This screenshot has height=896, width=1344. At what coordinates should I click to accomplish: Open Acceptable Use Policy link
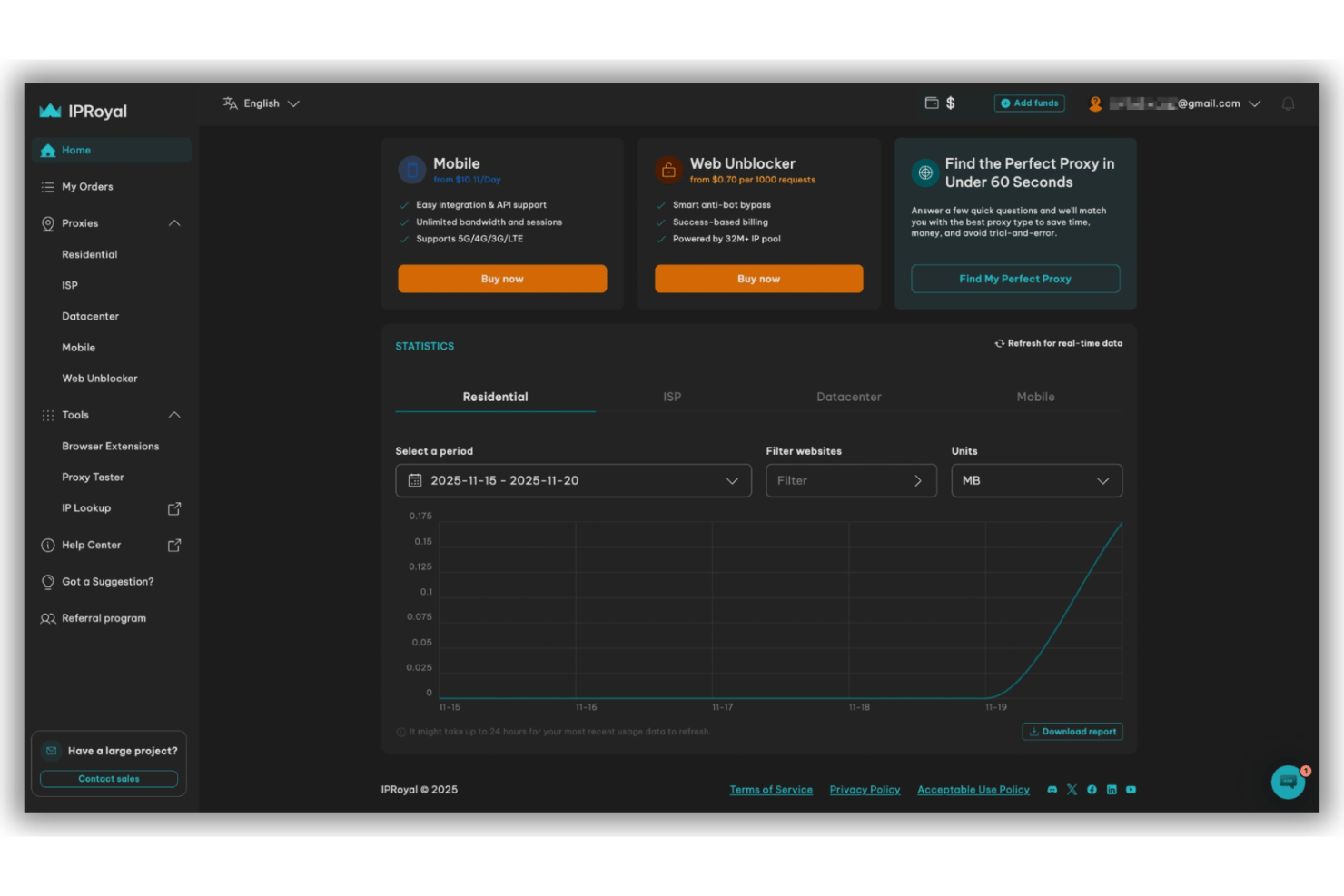tap(973, 790)
